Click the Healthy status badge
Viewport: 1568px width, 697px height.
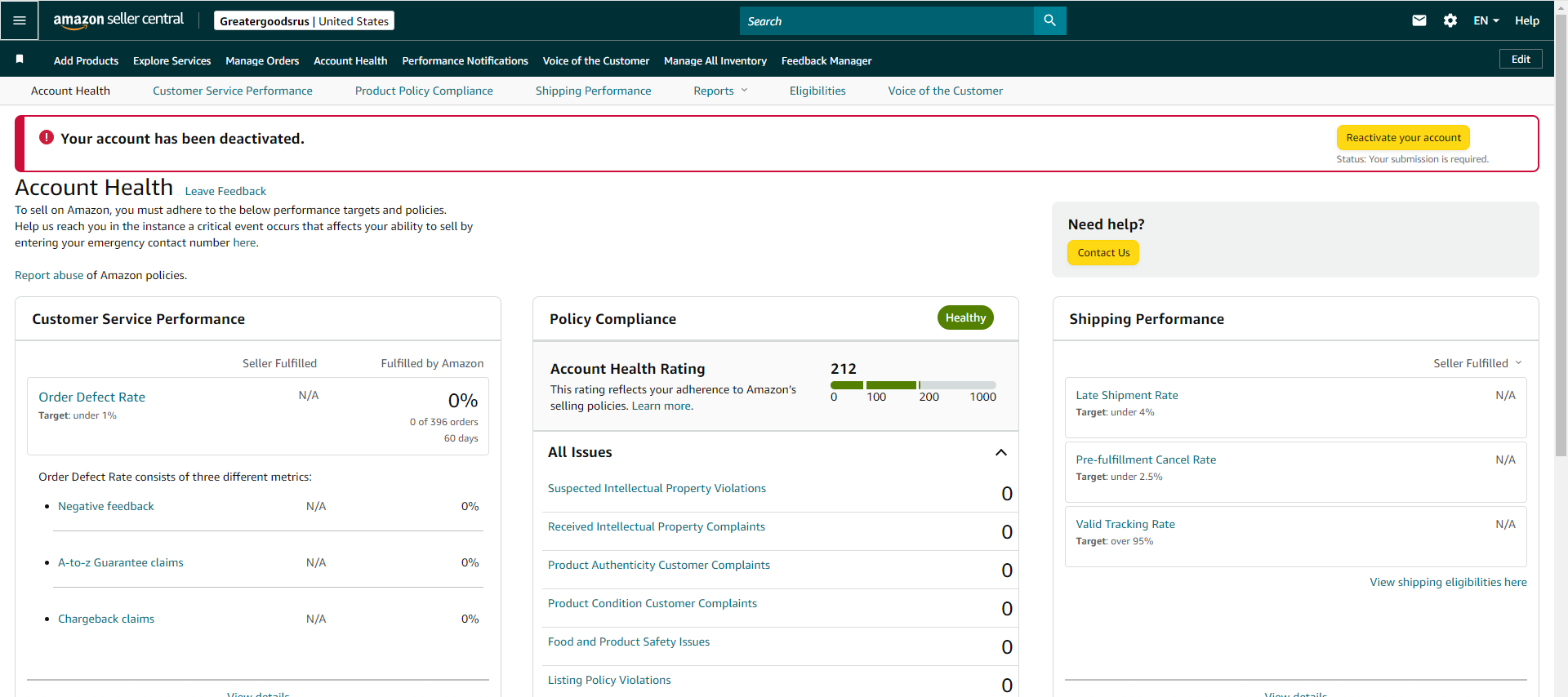[965, 317]
